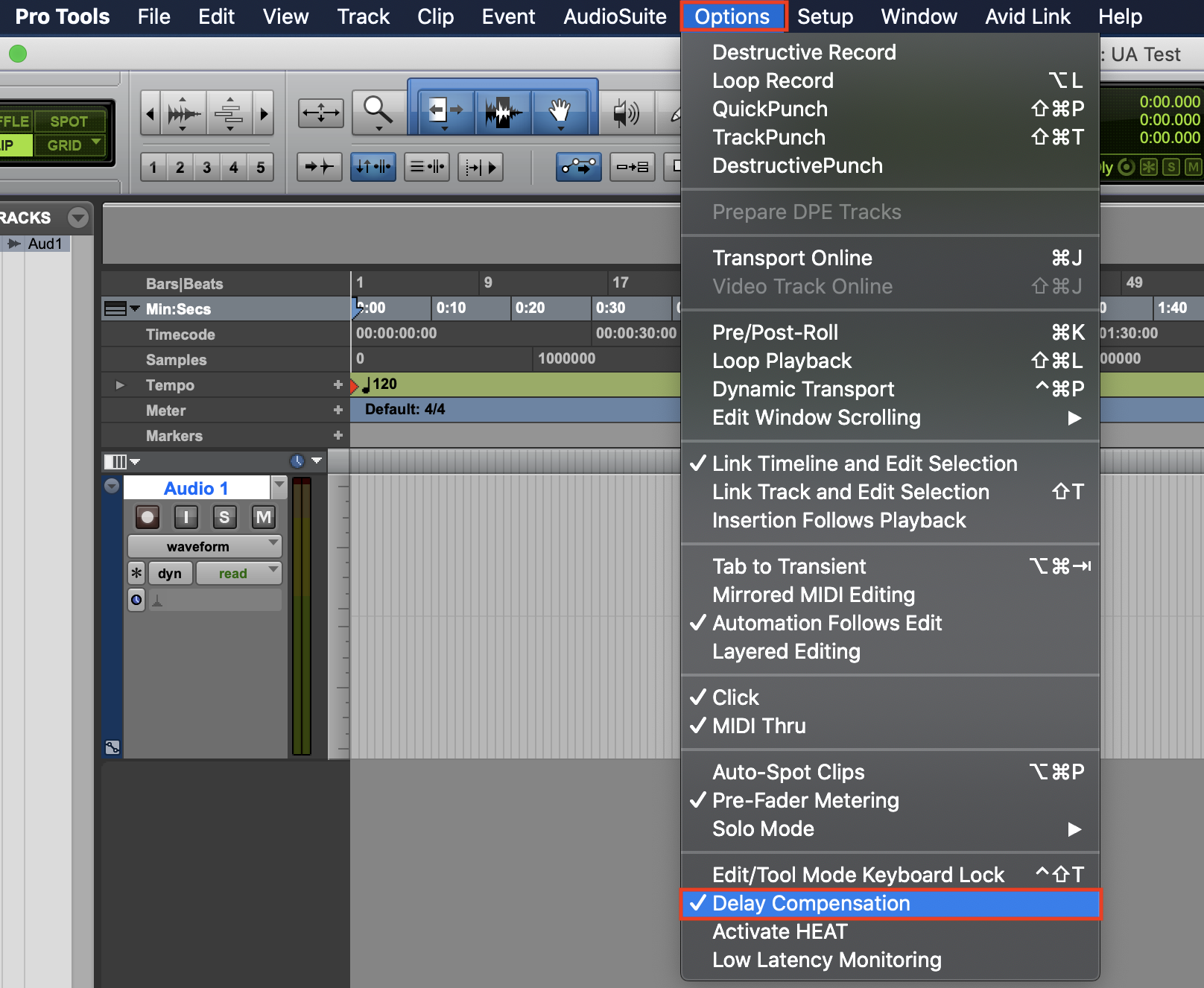Toggle MIDI Thru option
This screenshot has height=988, width=1204.
click(x=890, y=726)
